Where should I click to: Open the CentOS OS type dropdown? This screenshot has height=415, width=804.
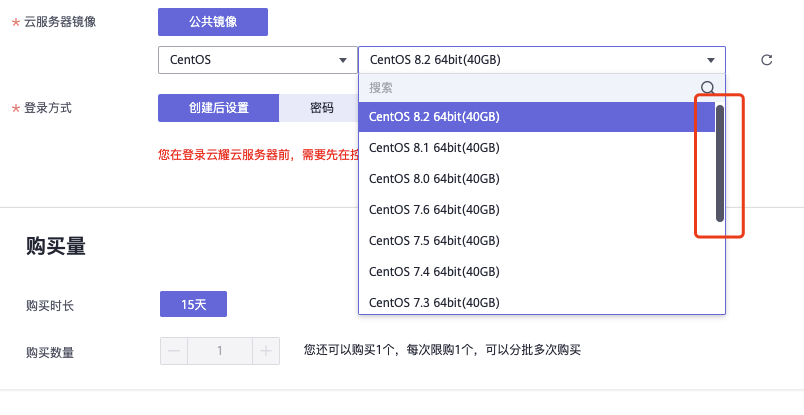tap(257, 59)
